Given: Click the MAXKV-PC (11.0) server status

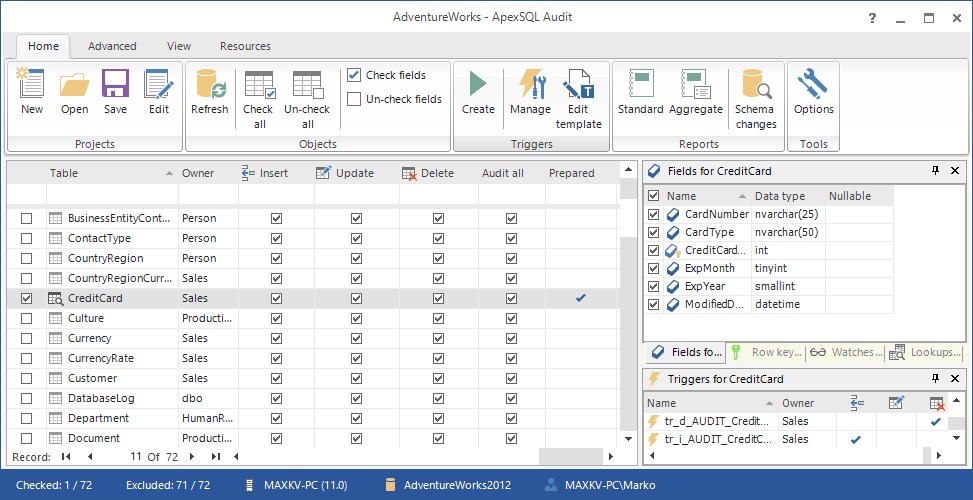Looking at the screenshot, I should [x=297, y=485].
